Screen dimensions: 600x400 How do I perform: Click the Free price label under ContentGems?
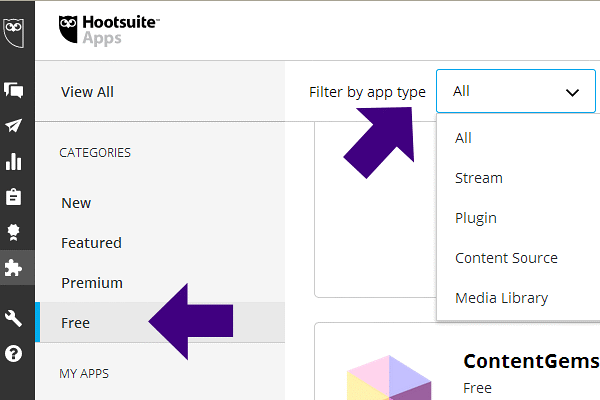(x=478, y=388)
